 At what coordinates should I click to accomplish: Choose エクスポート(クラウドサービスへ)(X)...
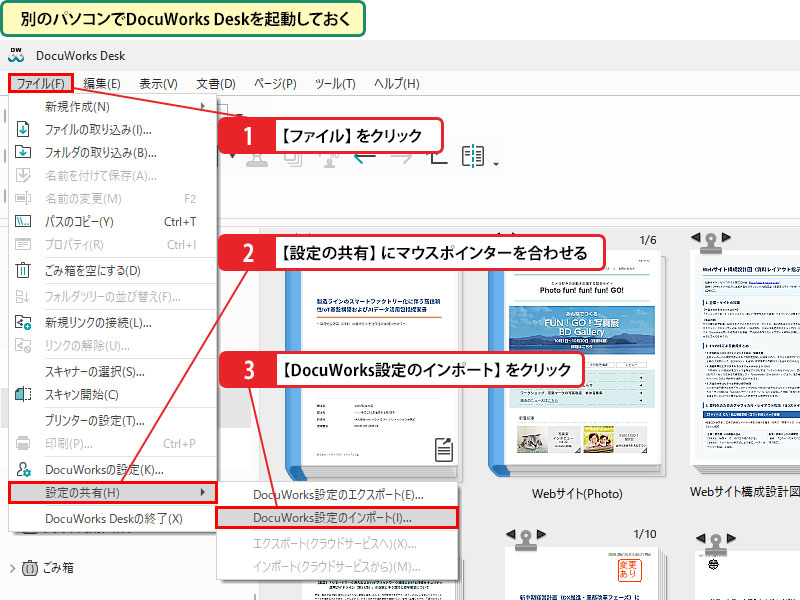coord(337,544)
